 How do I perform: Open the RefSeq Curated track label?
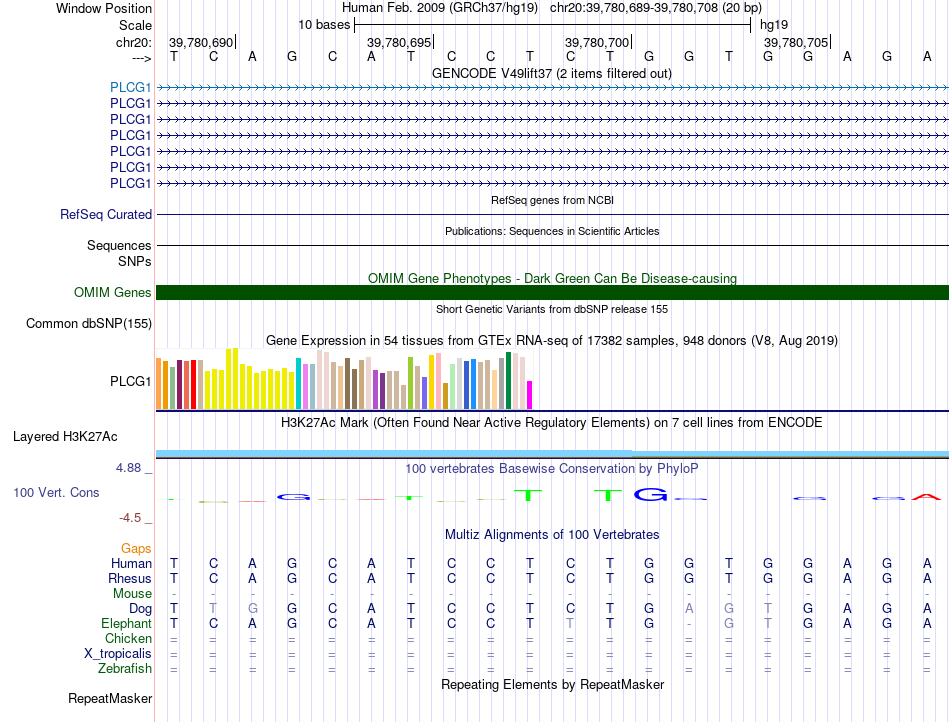[106, 214]
